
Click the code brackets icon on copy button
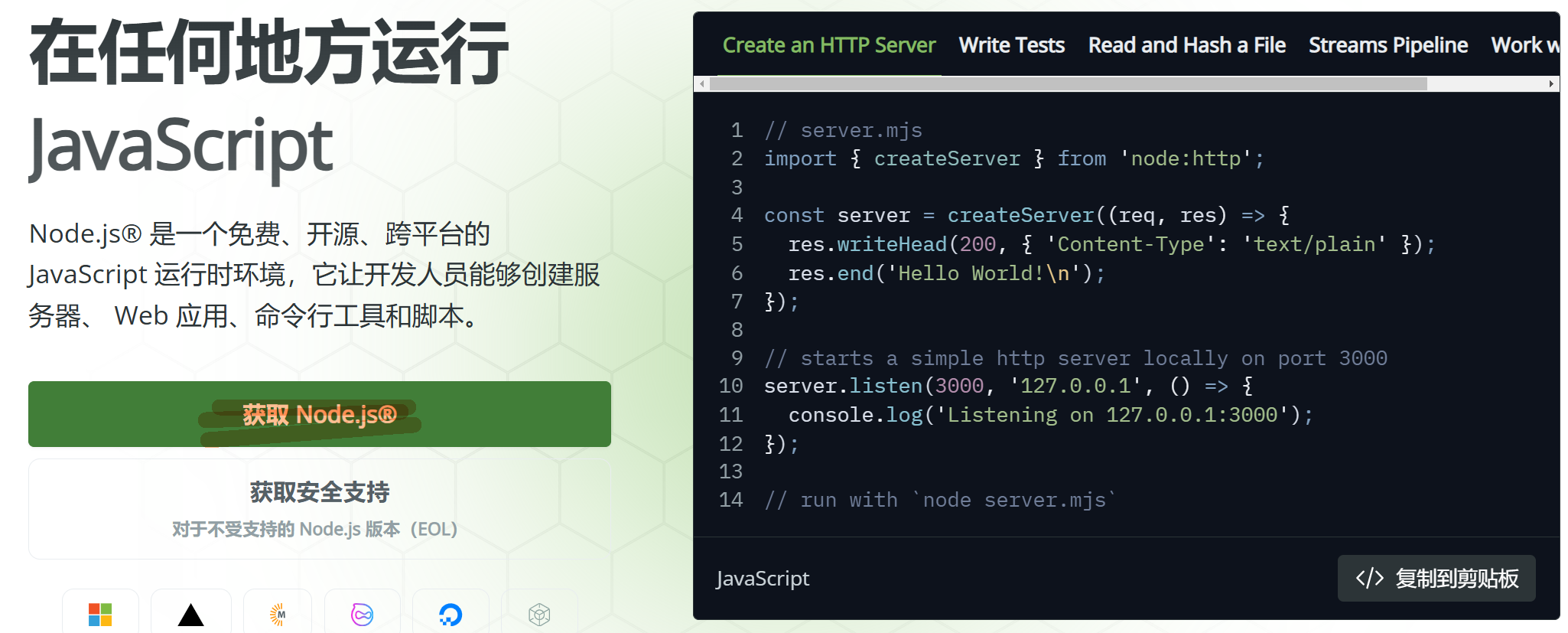[1369, 578]
